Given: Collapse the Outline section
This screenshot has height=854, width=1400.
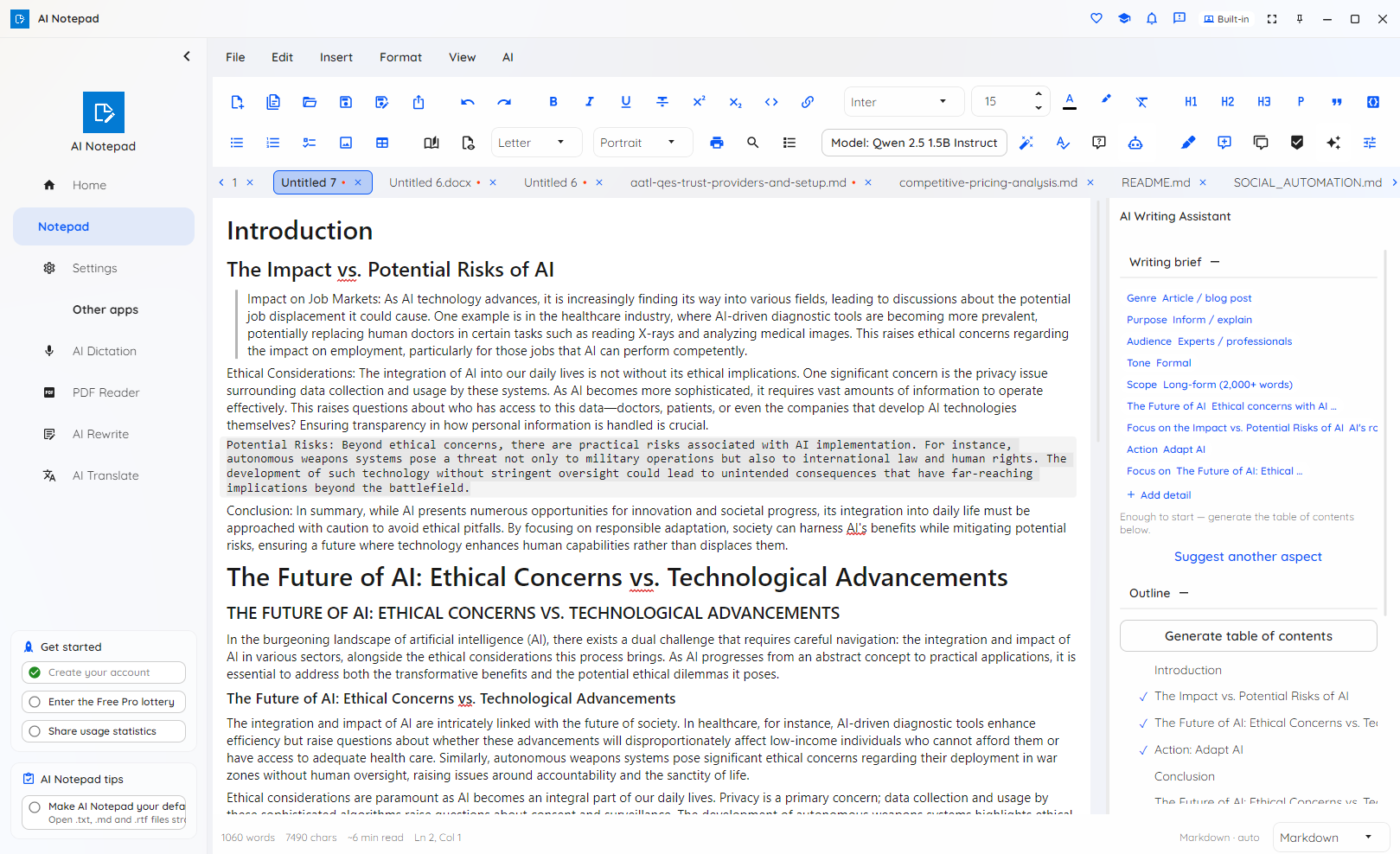Looking at the screenshot, I should (1184, 593).
